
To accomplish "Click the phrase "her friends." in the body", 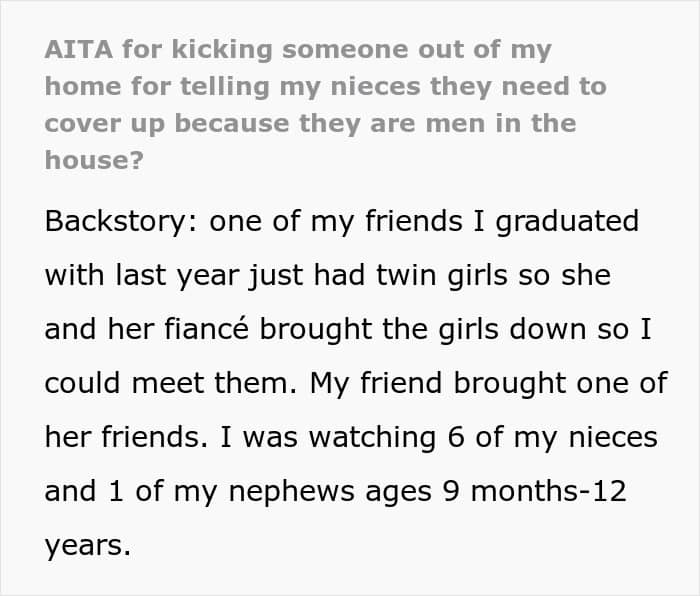I will pyautogui.click(x=126, y=437).
